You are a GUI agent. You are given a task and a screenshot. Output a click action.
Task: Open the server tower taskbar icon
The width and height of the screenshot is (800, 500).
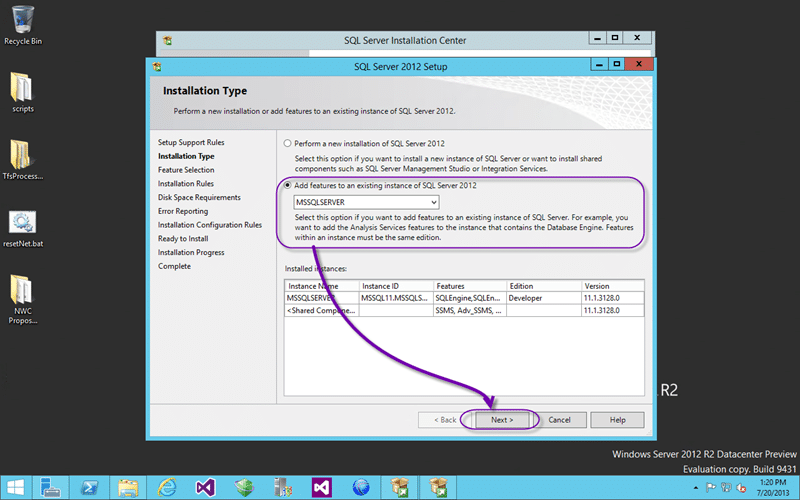(283, 488)
